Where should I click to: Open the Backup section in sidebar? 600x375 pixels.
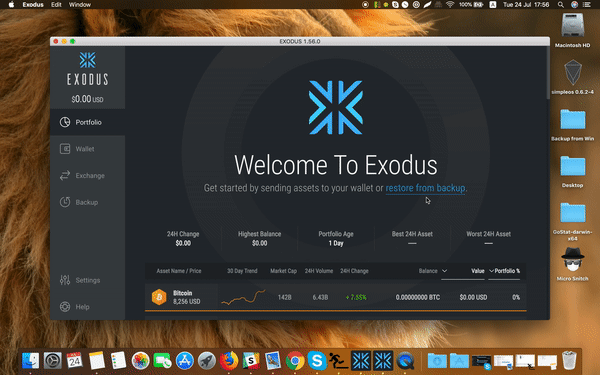click(x=87, y=202)
